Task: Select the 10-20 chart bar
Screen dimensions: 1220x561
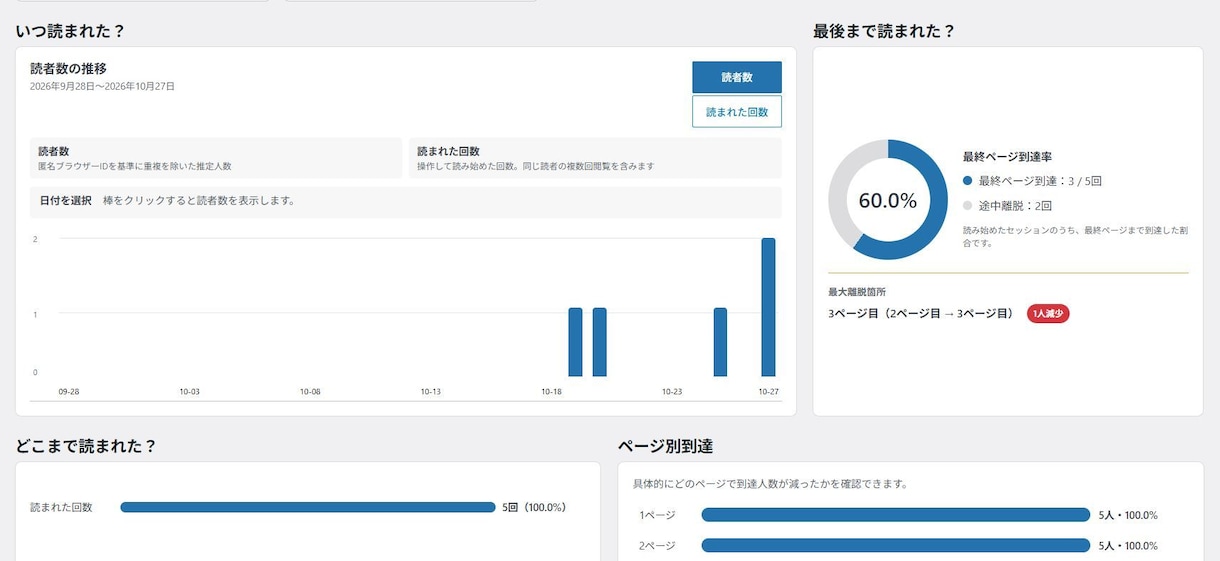Action: pyautogui.click(x=599, y=342)
